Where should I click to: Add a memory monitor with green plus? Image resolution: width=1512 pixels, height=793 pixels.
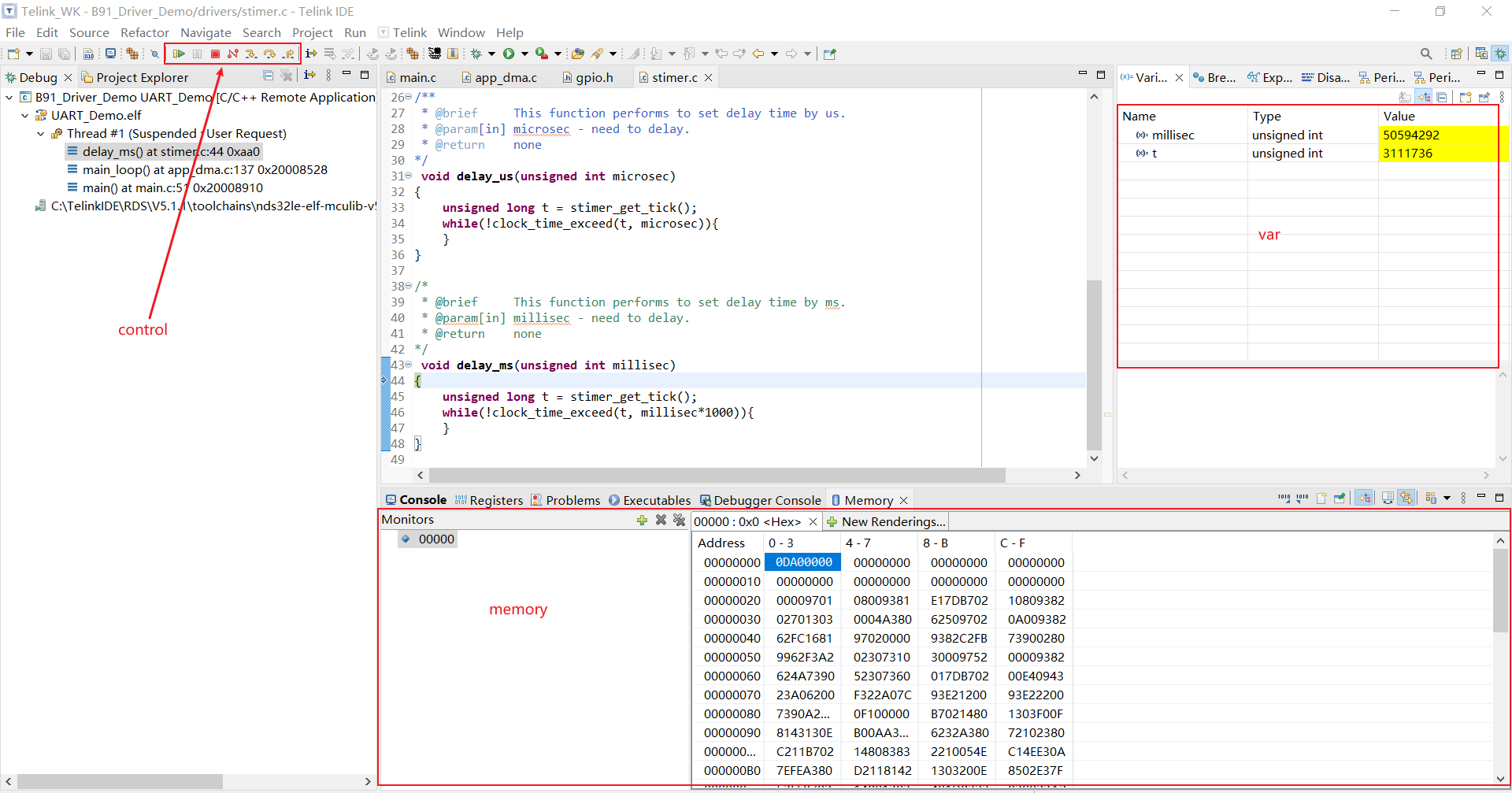tap(642, 520)
